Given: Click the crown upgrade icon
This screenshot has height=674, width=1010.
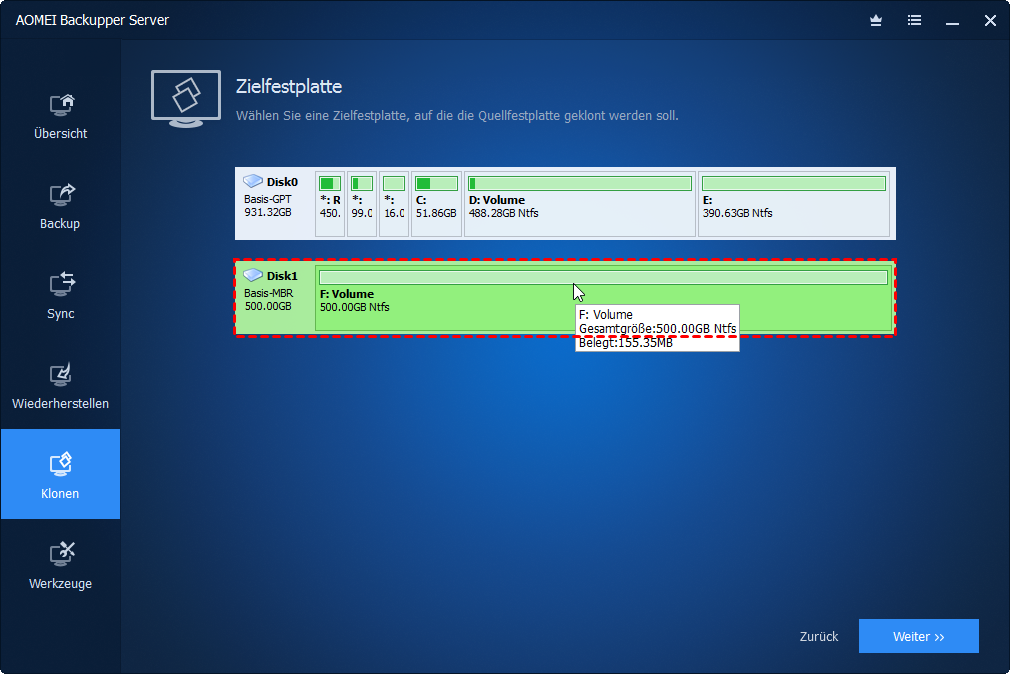Looking at the screenshot, I should (875, 21).
